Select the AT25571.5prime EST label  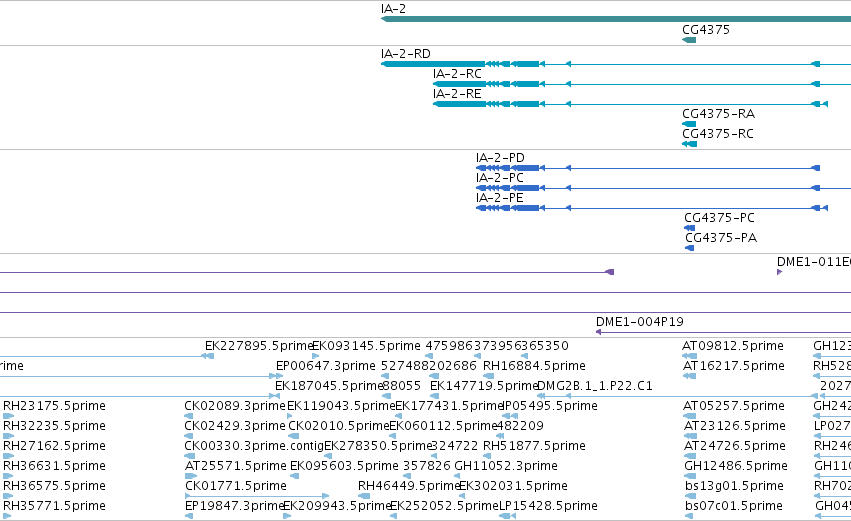236,467
